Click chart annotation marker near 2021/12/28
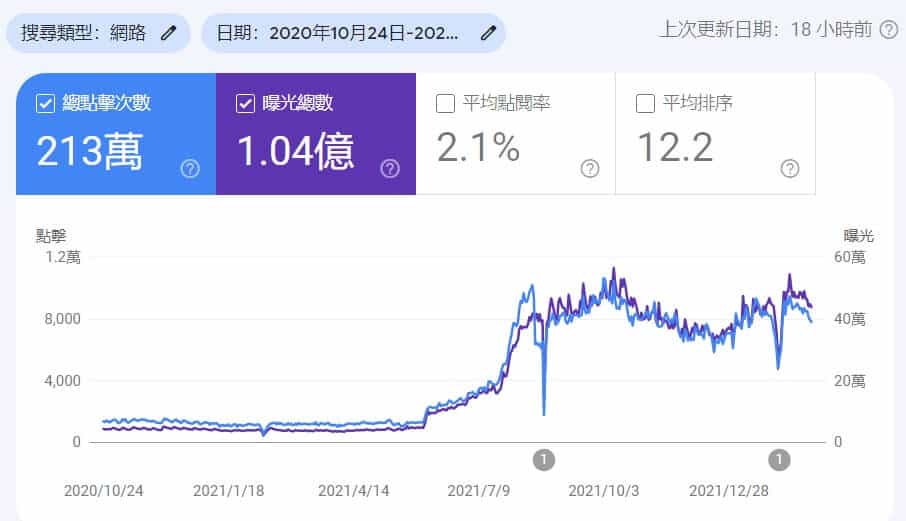This screenshot has height=521, width=906. [779, 460]
